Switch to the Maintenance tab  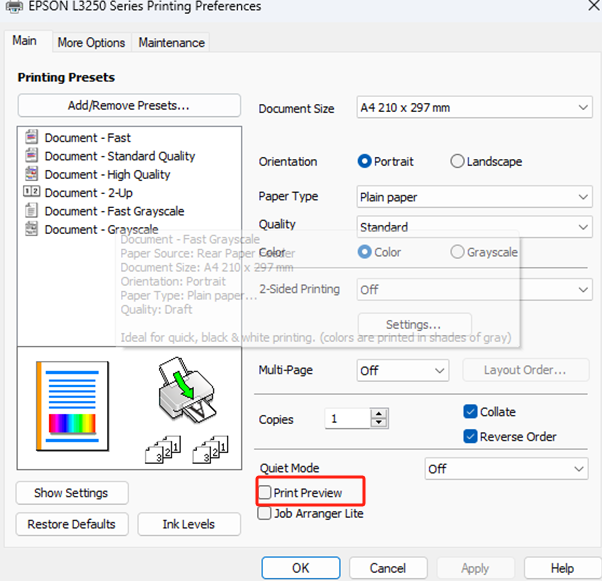click(x=171, y=43)
